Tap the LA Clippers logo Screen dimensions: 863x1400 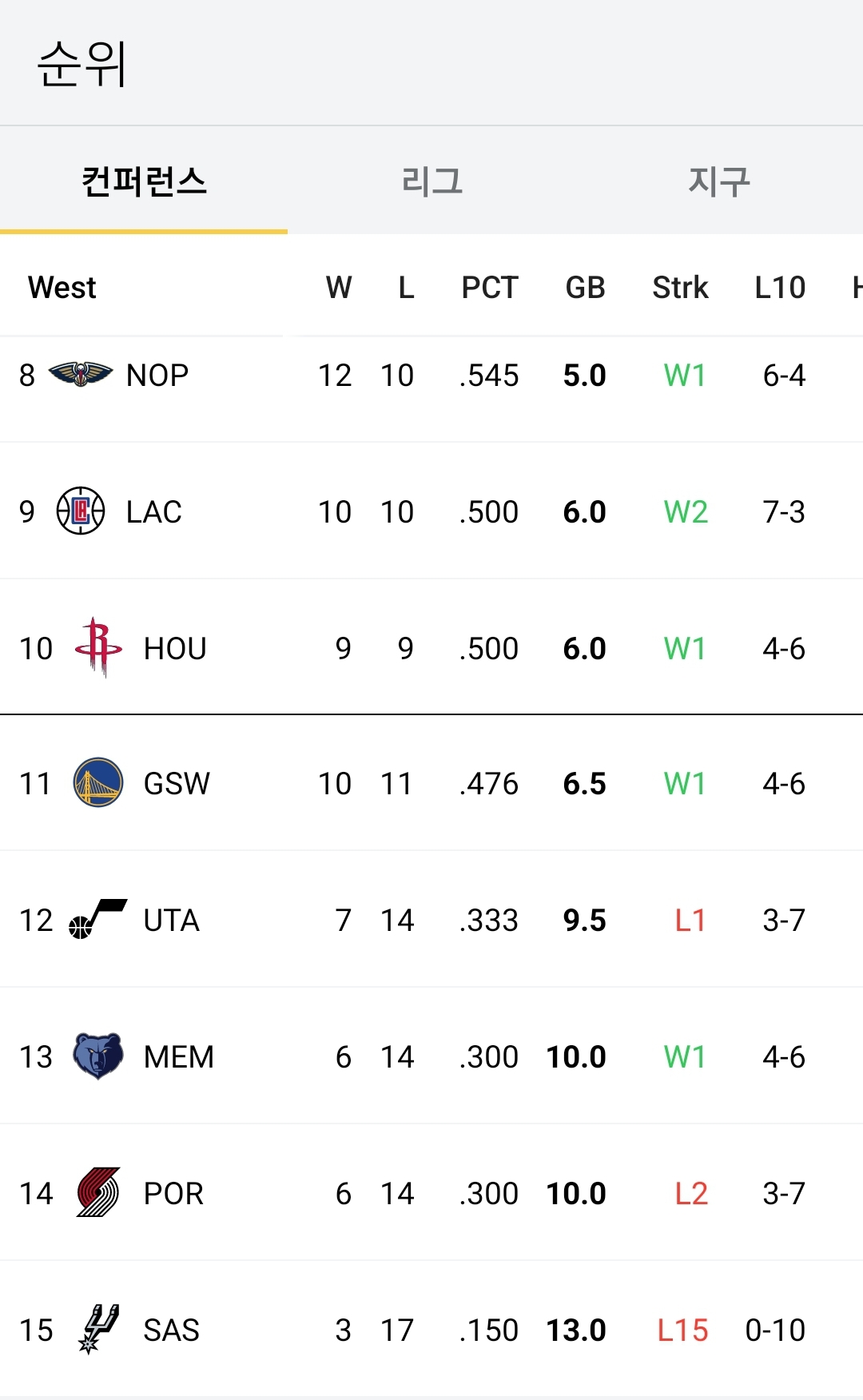(80, 511)
